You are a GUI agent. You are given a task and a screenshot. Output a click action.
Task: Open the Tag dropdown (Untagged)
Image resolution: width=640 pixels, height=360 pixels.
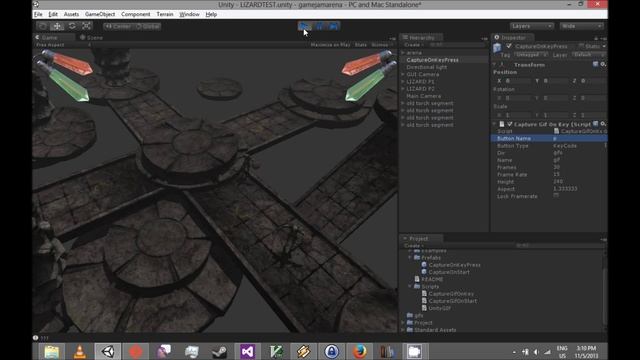coord(531,55)
